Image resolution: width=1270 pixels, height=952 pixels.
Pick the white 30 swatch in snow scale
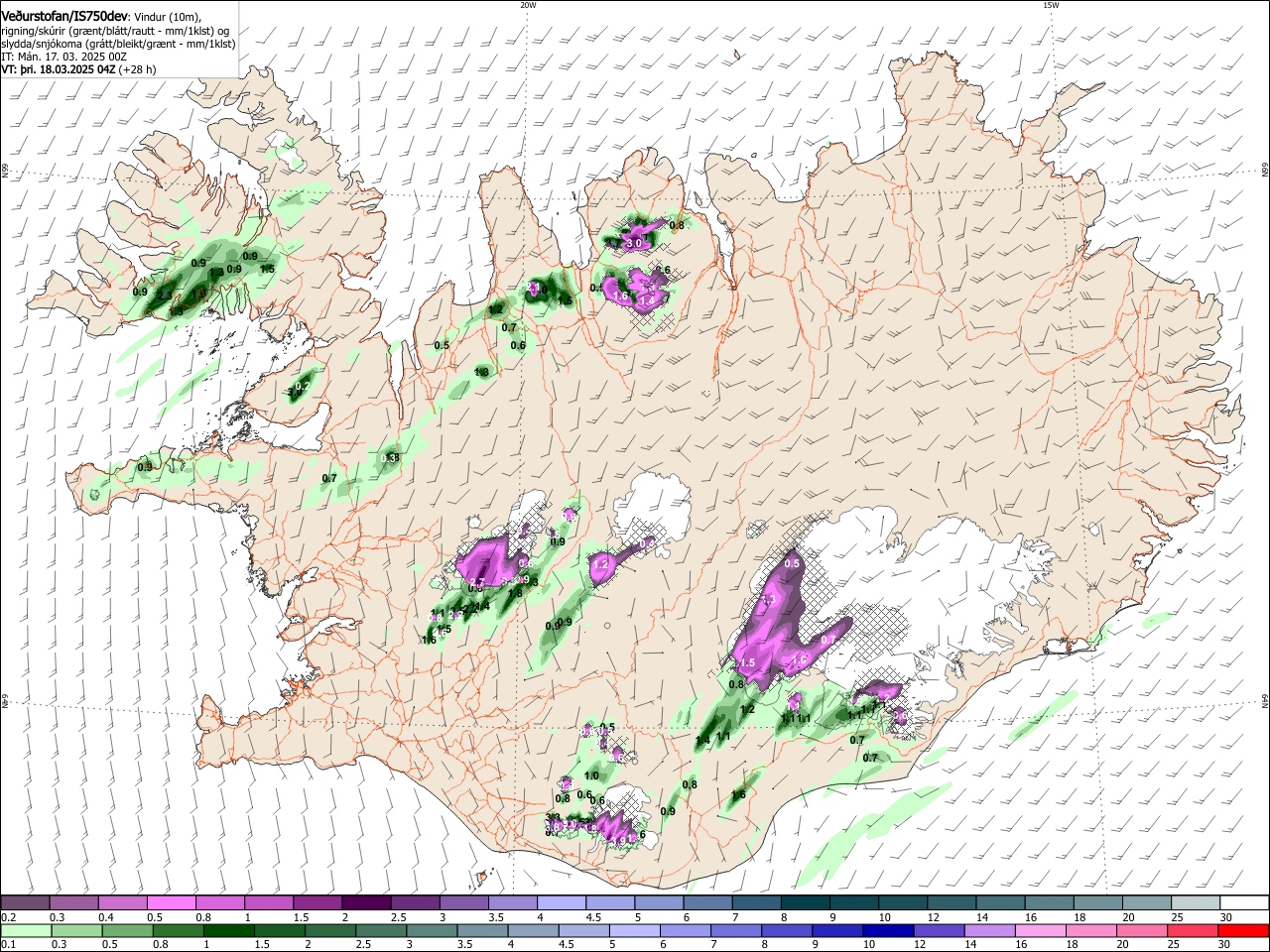(1244, 902)
